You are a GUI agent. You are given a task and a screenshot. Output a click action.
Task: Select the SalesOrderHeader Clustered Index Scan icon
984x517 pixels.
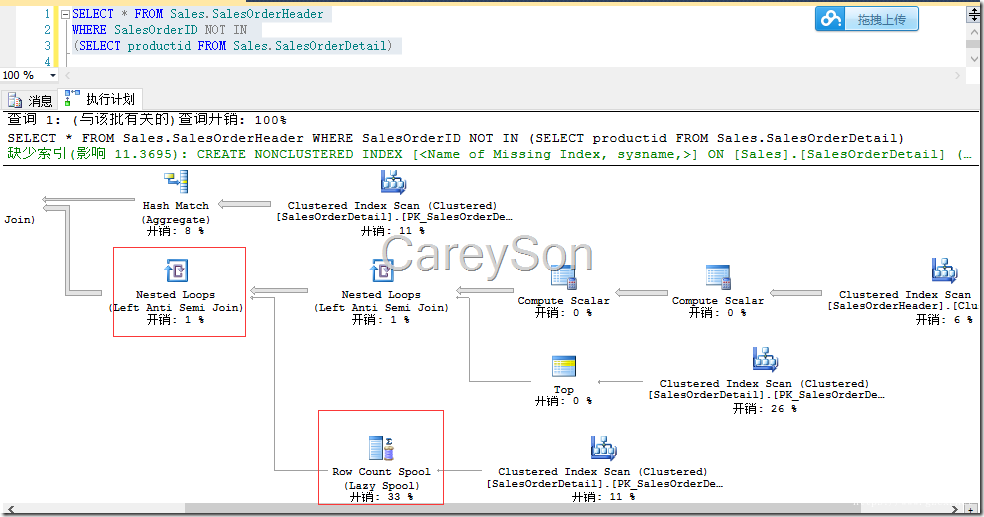(x=944, y=270)
